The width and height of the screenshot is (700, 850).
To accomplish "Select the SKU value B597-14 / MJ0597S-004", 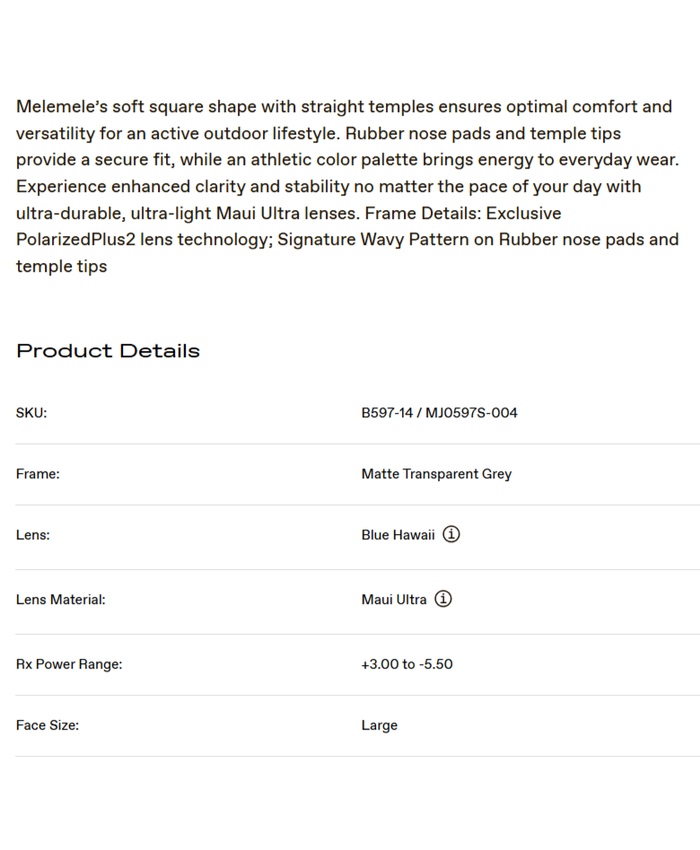I will [439, 413].
